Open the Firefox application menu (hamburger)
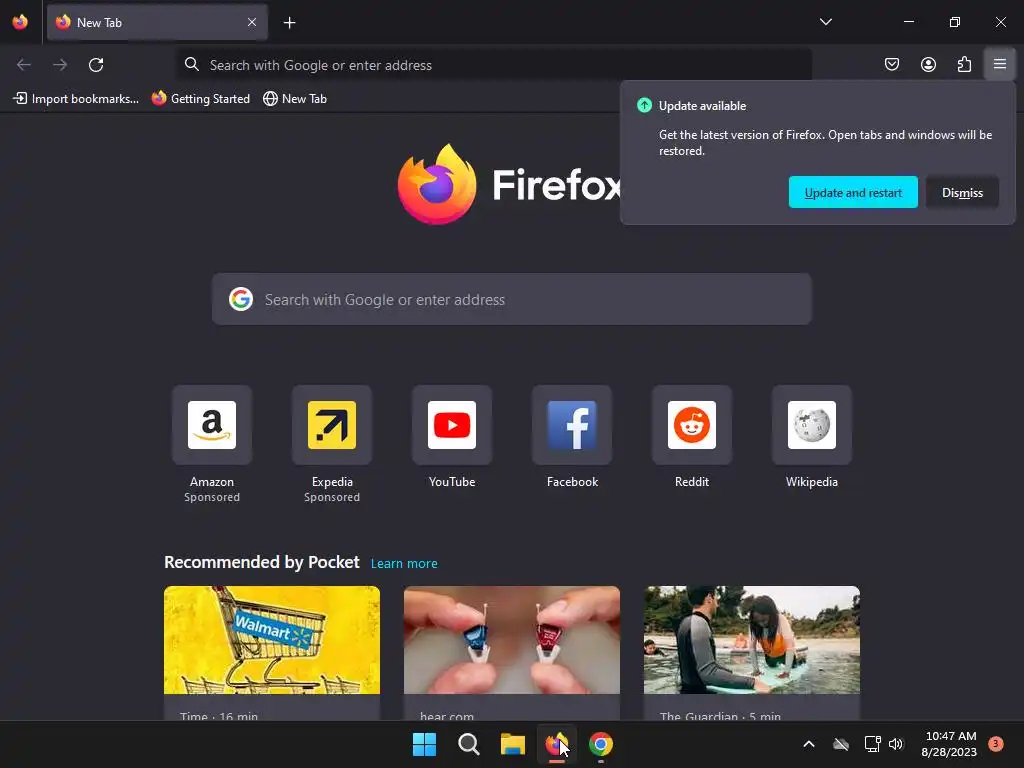The image size is (1024, 768). [x=999, y=64]
